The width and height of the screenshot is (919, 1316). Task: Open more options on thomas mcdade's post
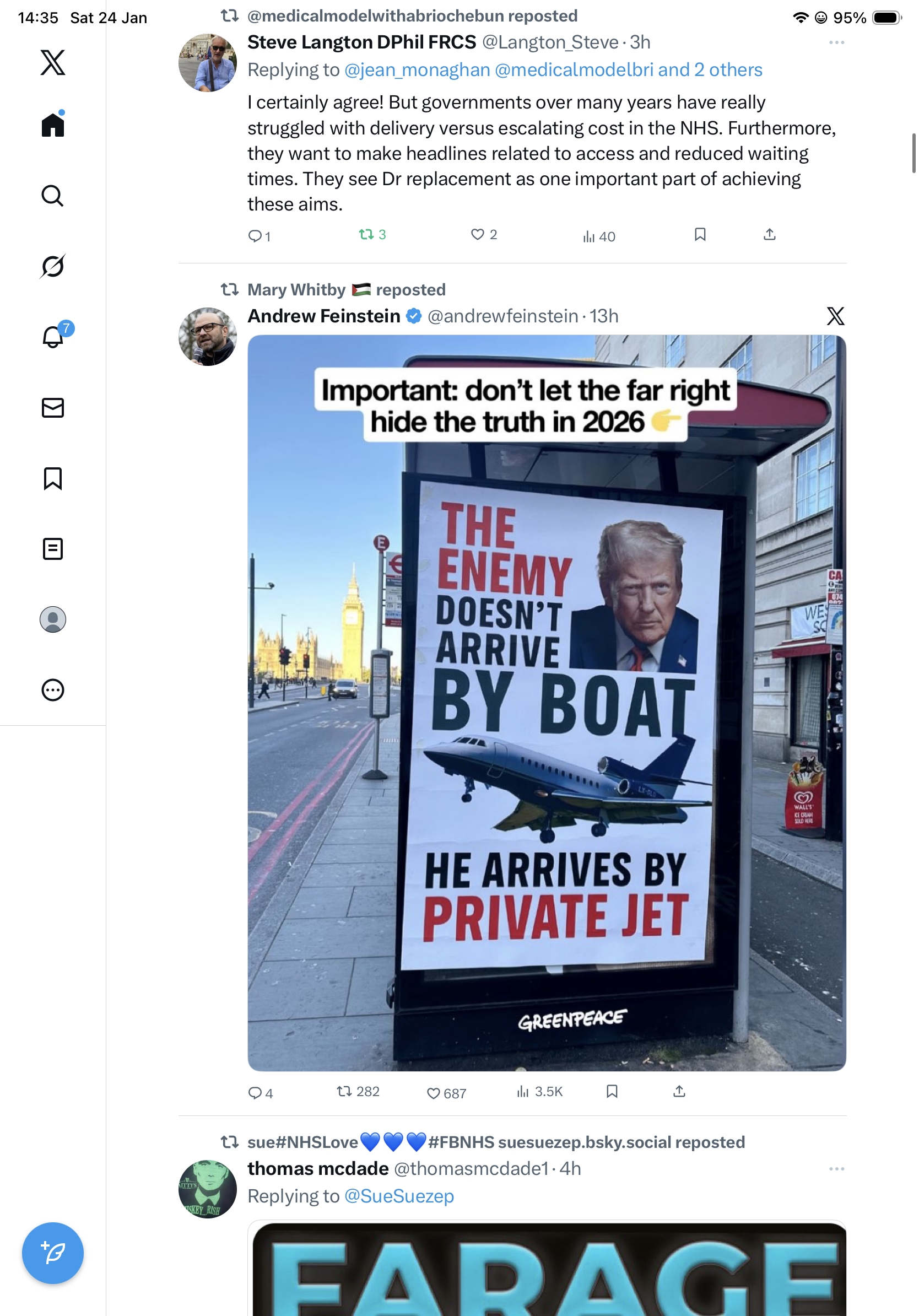pyautogui.click(x=836, y=1169)
